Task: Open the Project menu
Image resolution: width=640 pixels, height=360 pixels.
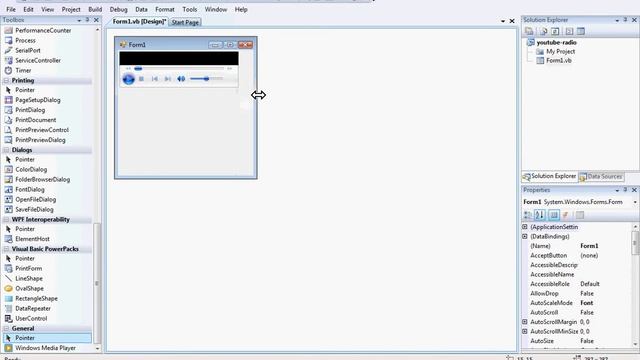Action: [x=71, y=9]
